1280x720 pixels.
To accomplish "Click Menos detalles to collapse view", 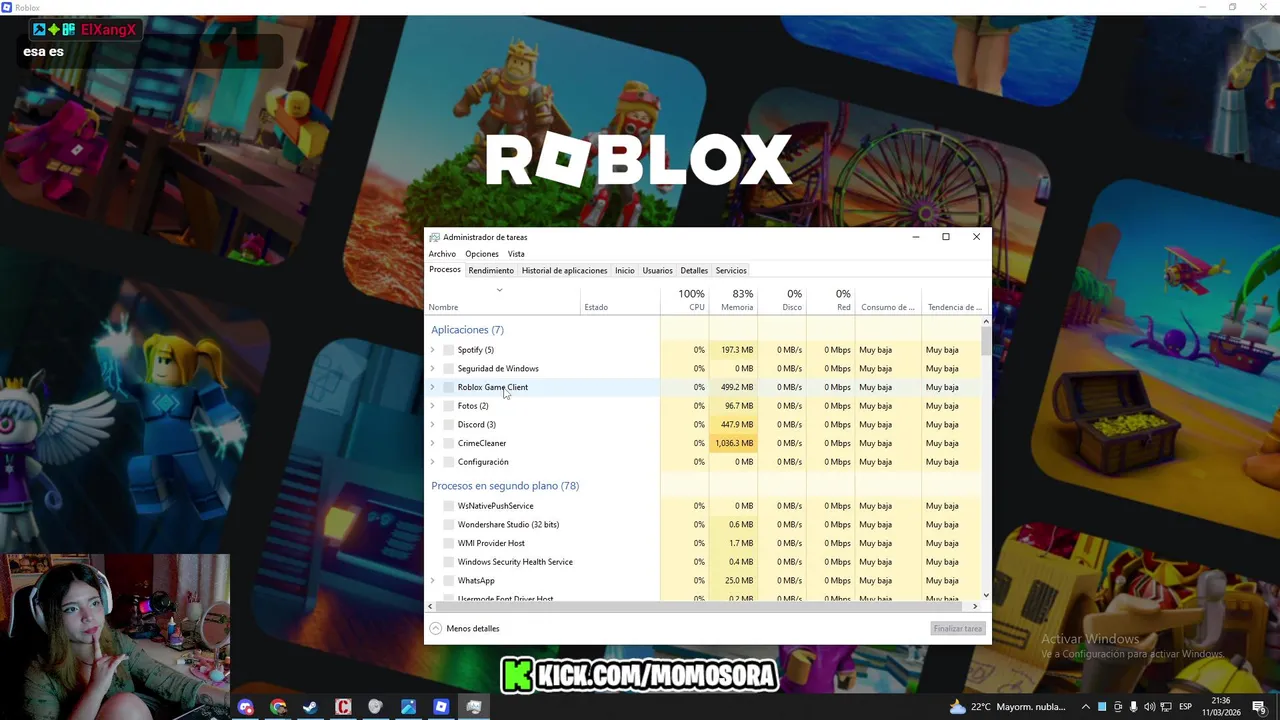I will [x=465, y=629].
